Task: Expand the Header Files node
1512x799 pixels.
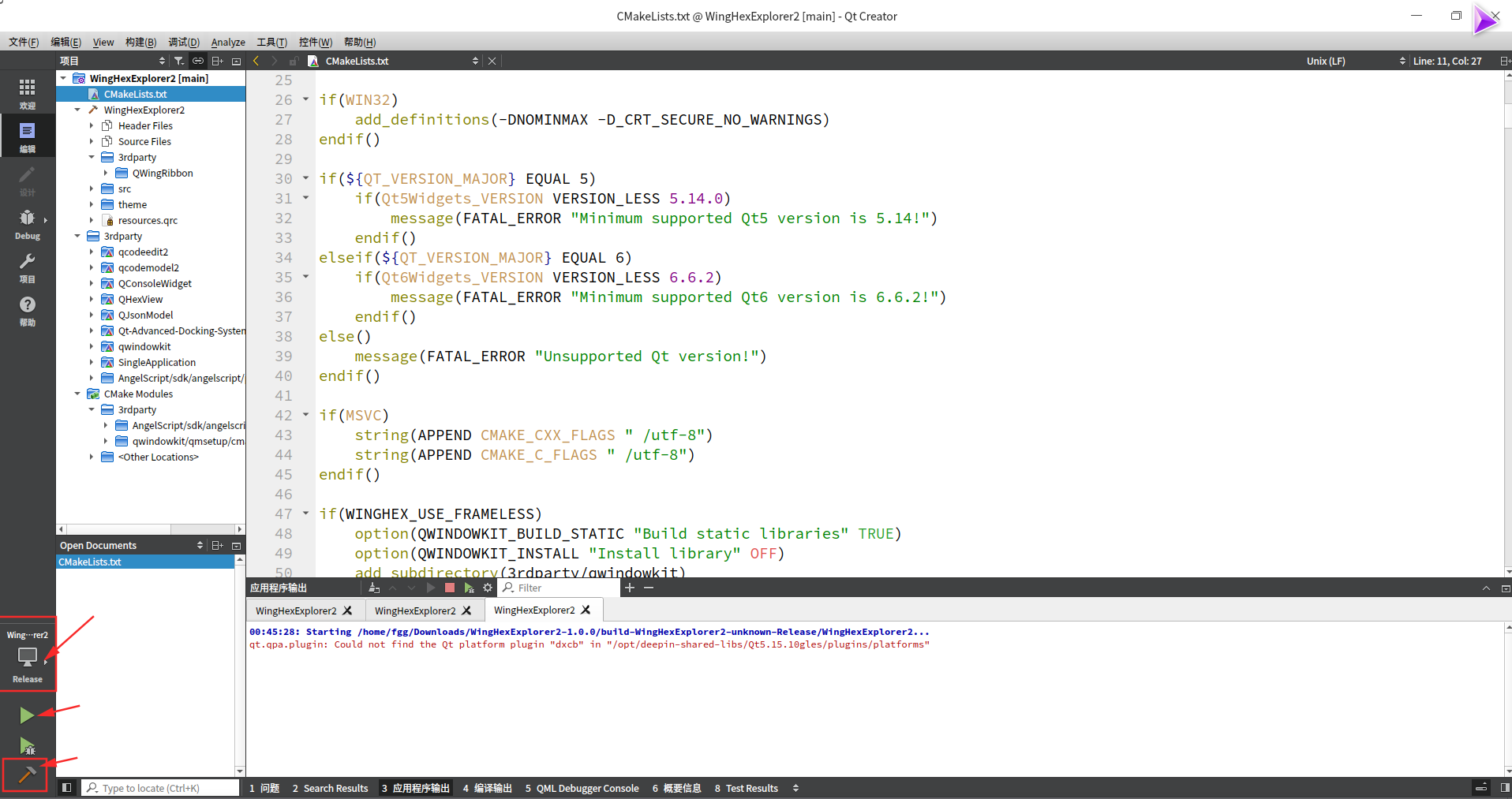Action: 92,125
